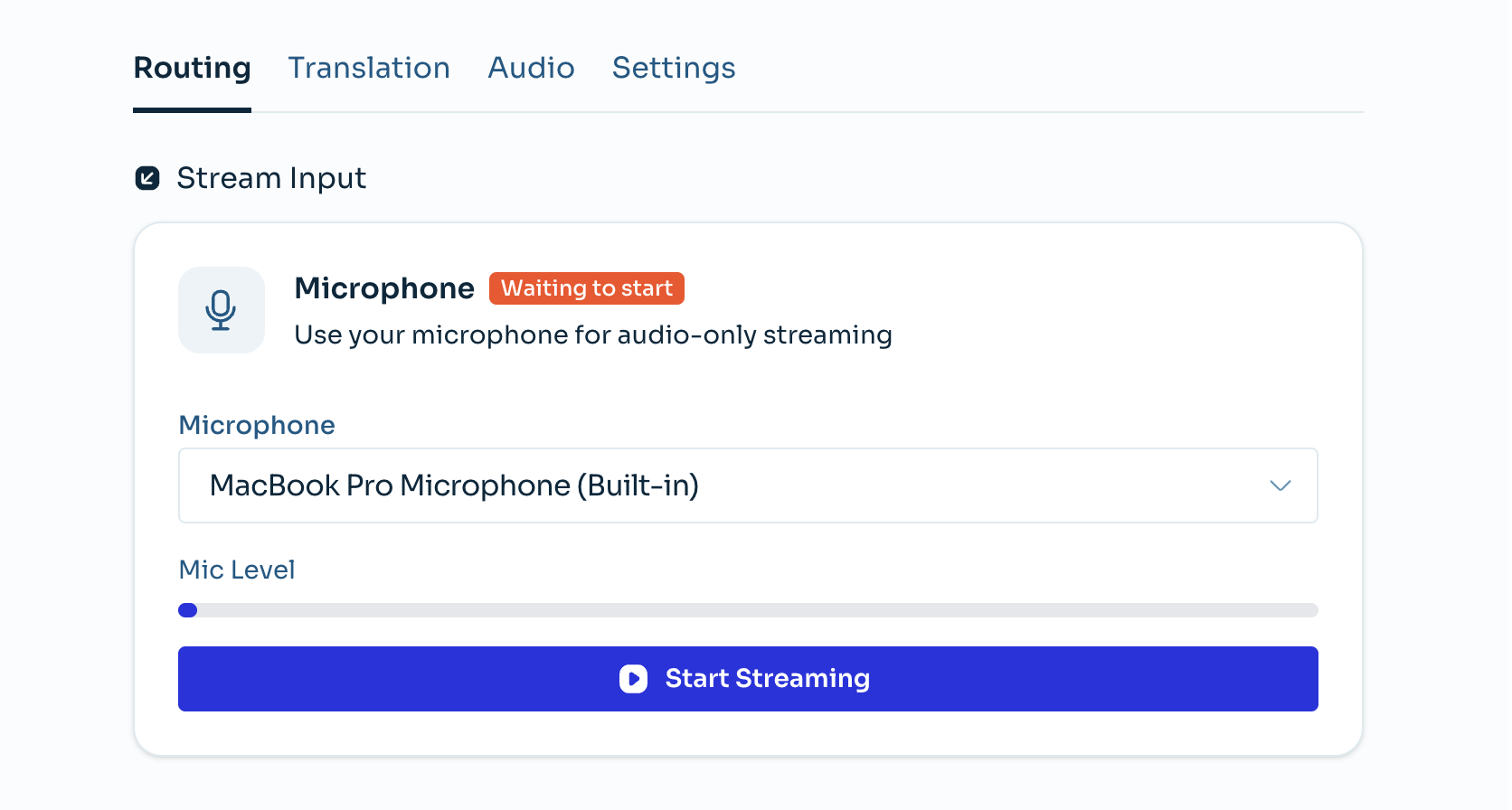1512x810 pixels.
Task: Click the audio-only streaming description text
Action: (592, 335)
